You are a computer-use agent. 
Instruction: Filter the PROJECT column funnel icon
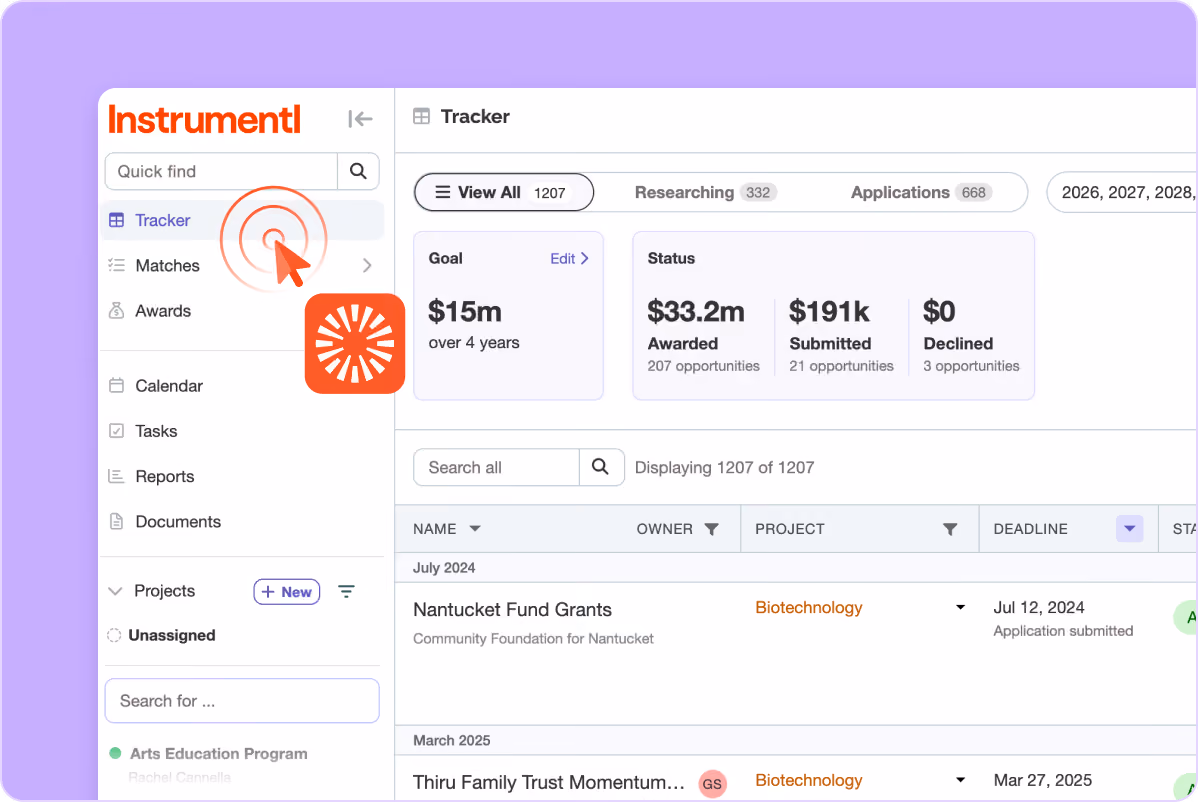[x=950, y=529]
